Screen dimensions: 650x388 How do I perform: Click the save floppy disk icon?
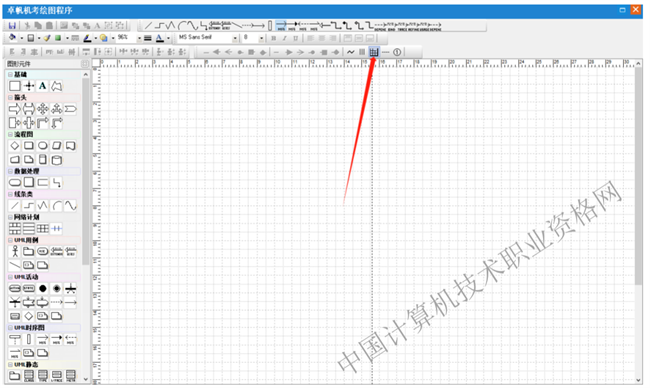tap(12, 26)
